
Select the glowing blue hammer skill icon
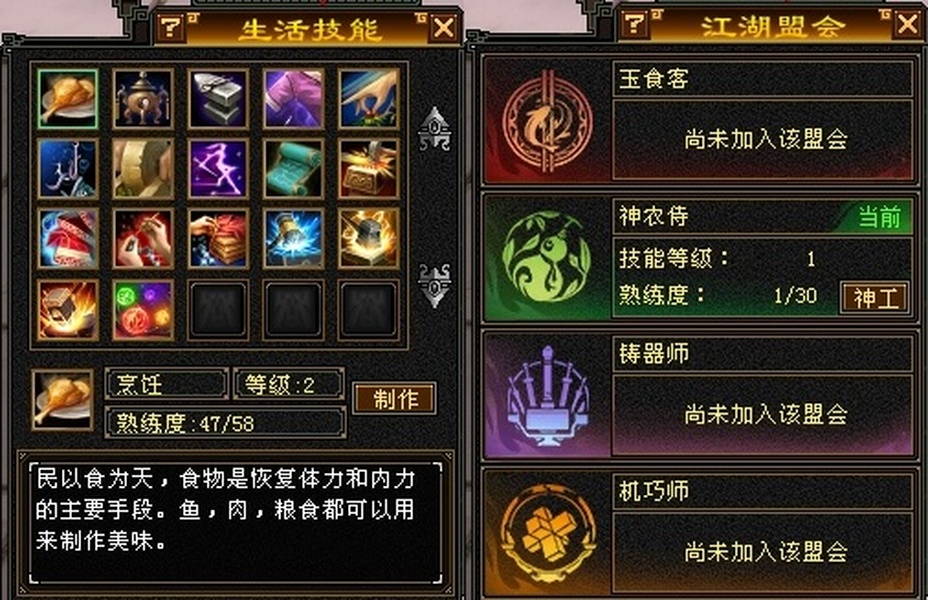pos(293,238)
